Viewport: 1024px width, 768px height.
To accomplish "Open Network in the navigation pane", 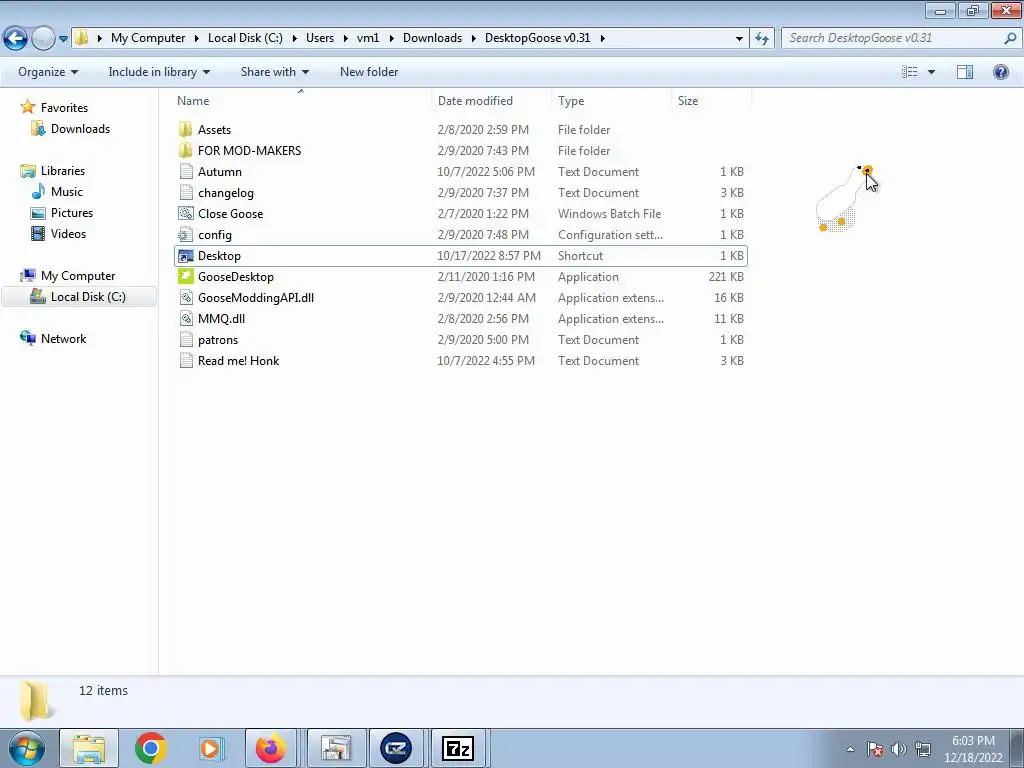I will click(x=63, y=338).
